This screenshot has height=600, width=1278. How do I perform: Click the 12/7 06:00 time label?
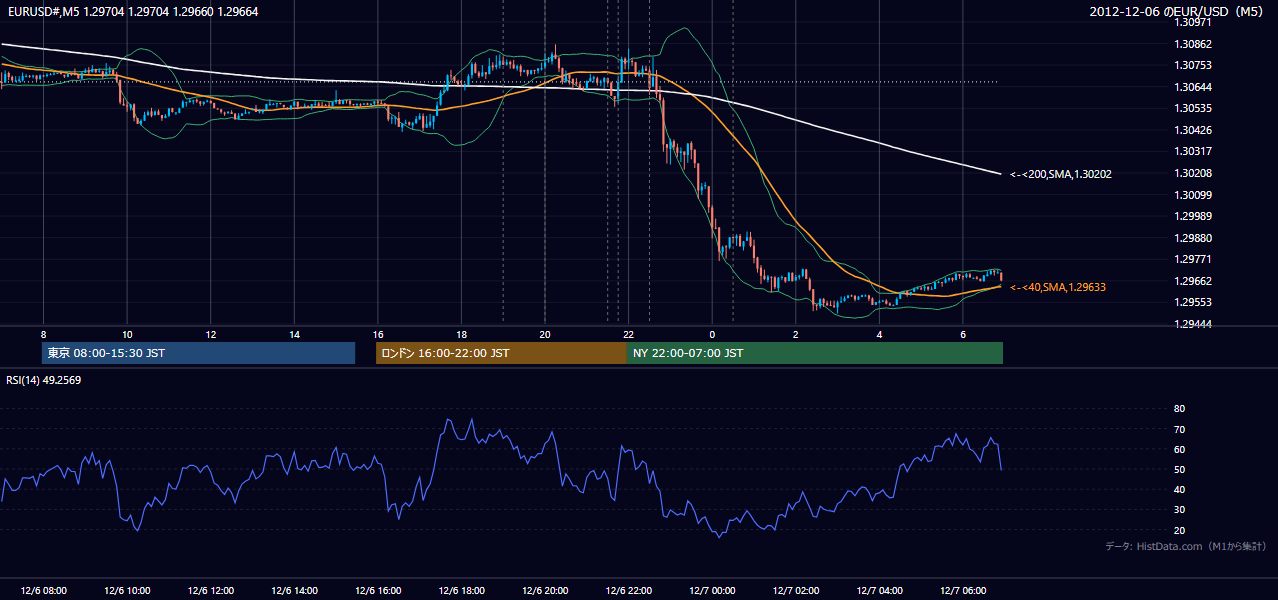click(x=962, y=591)
